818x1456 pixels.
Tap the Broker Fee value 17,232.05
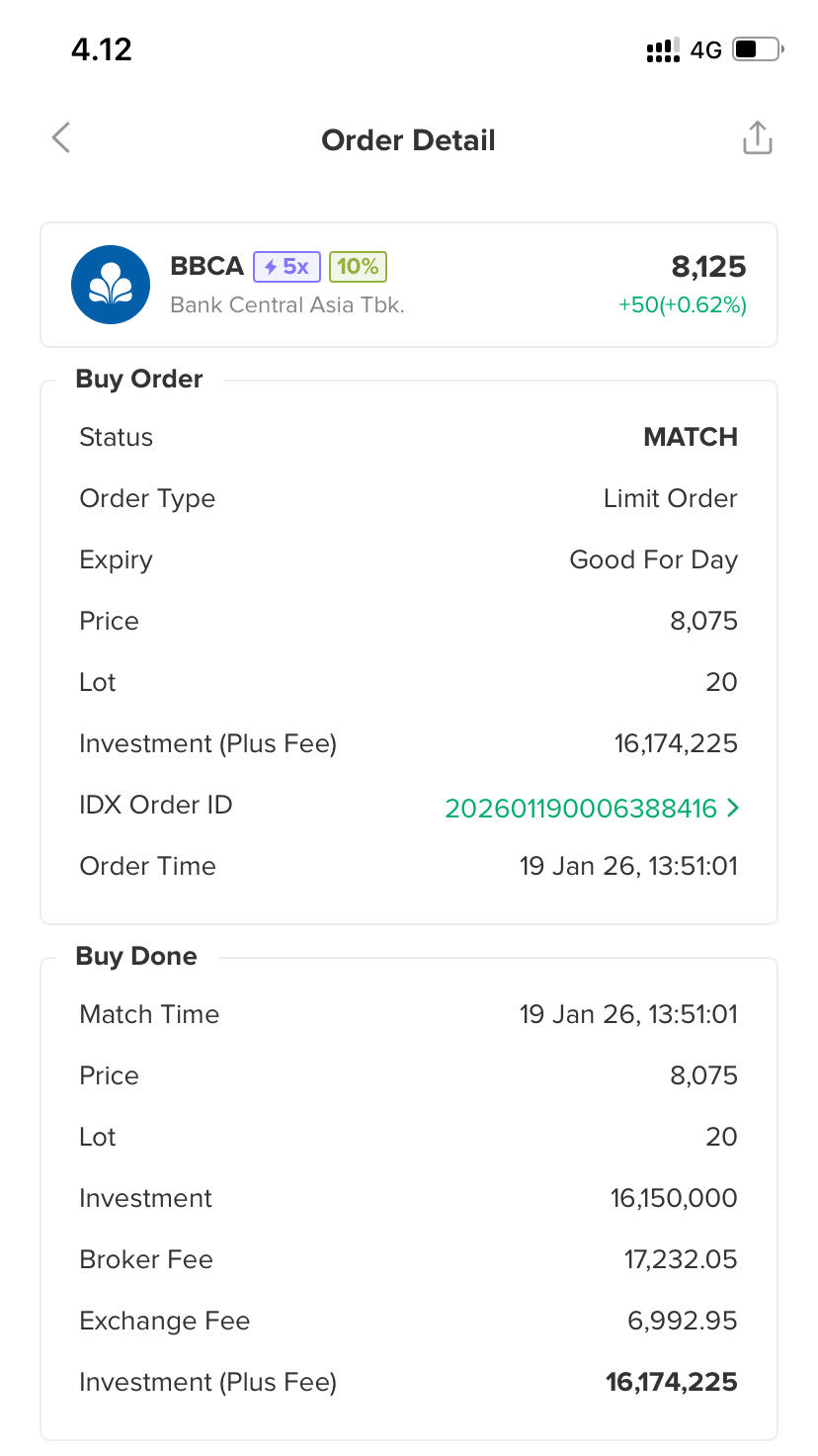click(681, 1259)
